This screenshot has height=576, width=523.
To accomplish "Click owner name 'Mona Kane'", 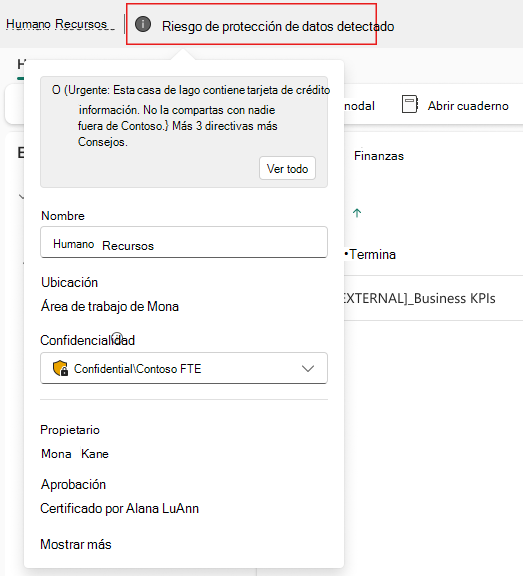I will [75, 454].
